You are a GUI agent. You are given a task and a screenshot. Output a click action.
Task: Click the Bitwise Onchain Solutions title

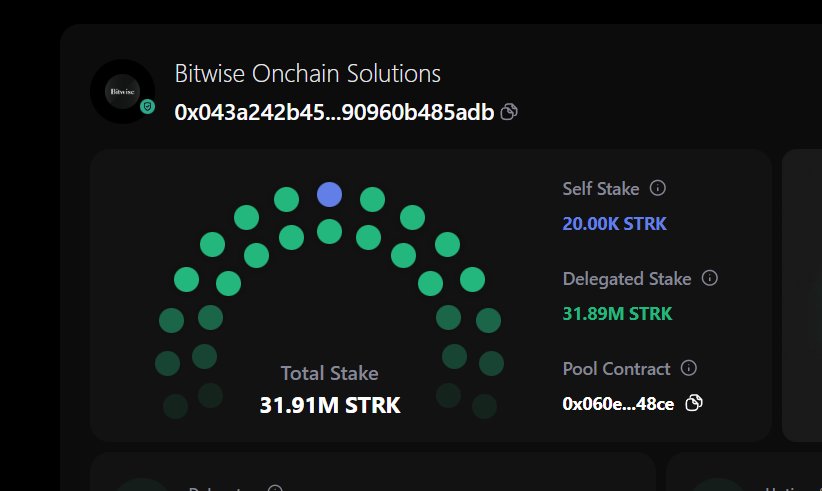tap(307, 74)
